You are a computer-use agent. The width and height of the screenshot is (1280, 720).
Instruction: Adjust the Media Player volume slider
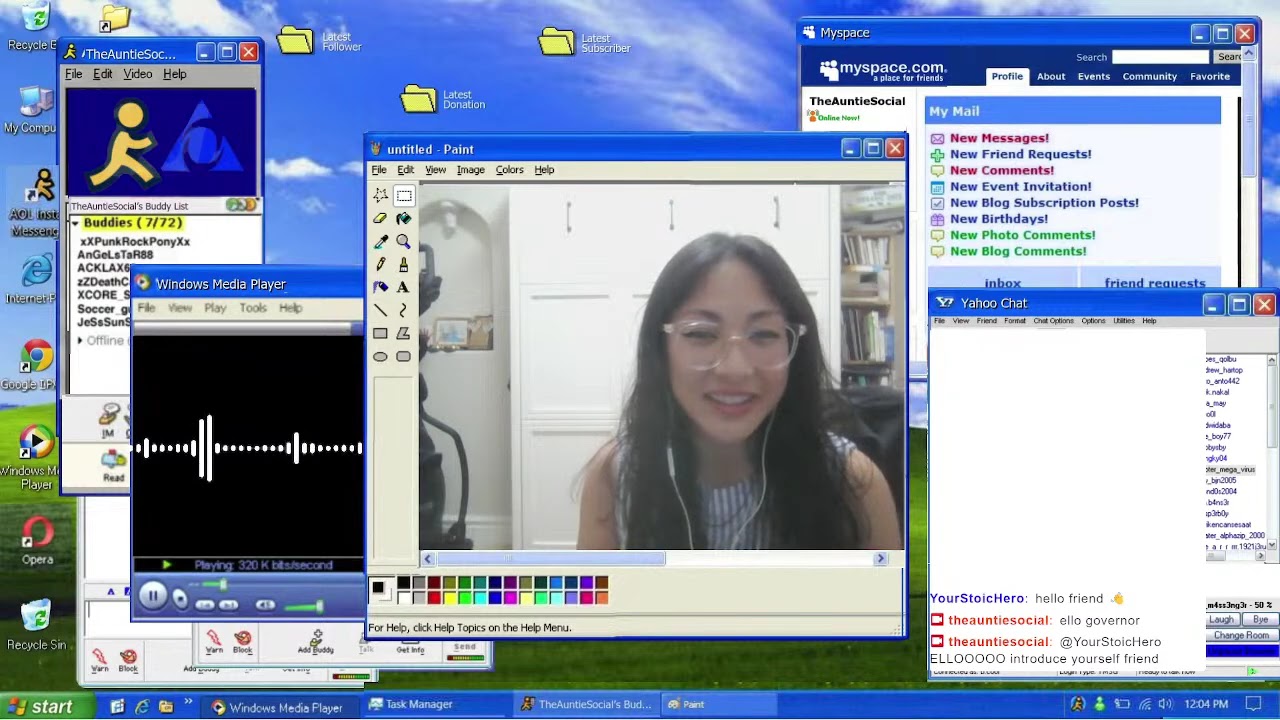pyautogui.click(x=305, y=606)
